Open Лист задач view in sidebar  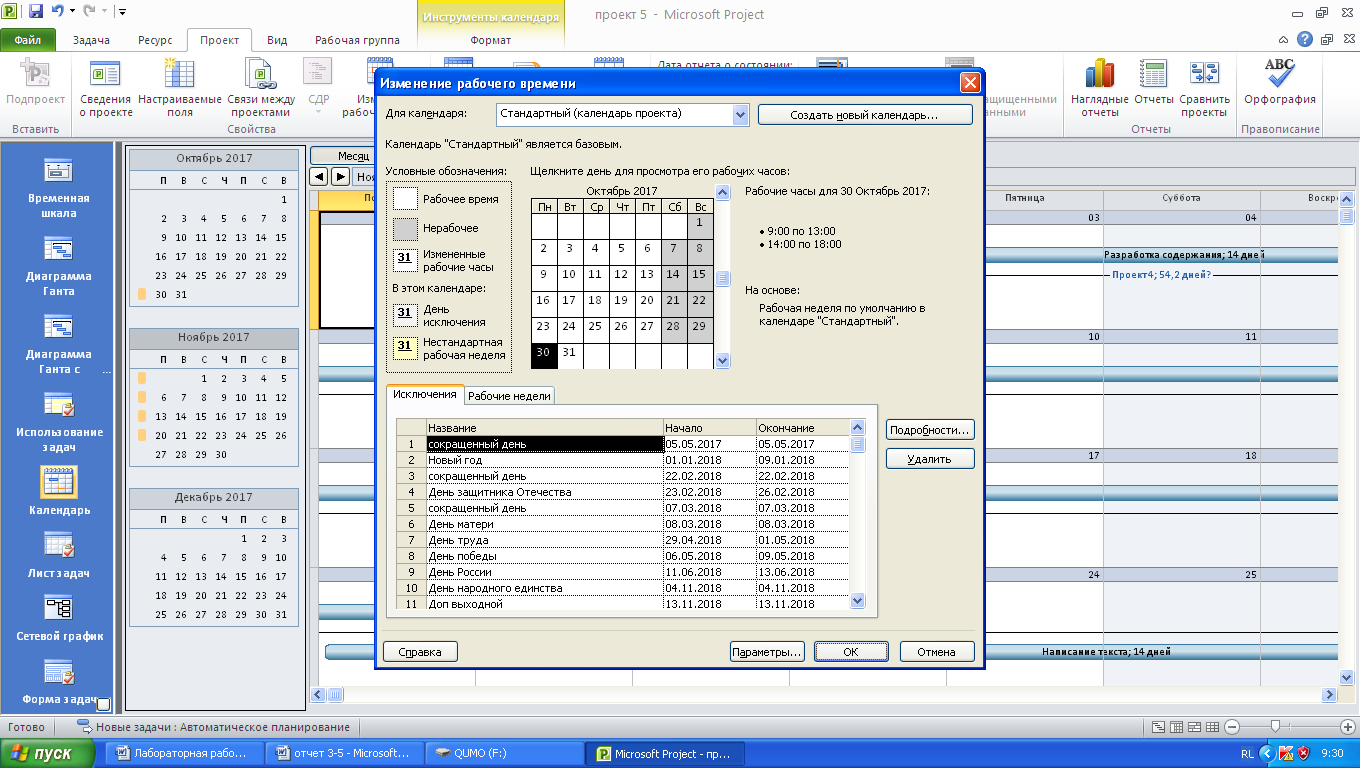(x=59, y=554)
